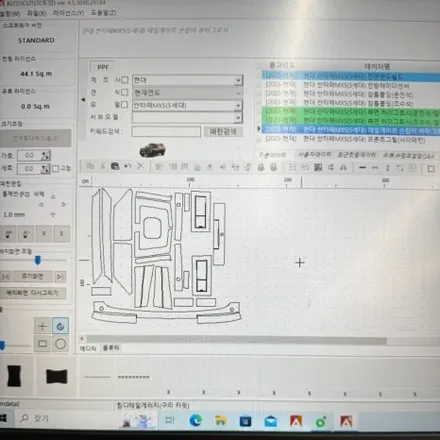Click the first padlock icon in toolbar
This screenshot has width=440, height=440.
click(261, 167)
